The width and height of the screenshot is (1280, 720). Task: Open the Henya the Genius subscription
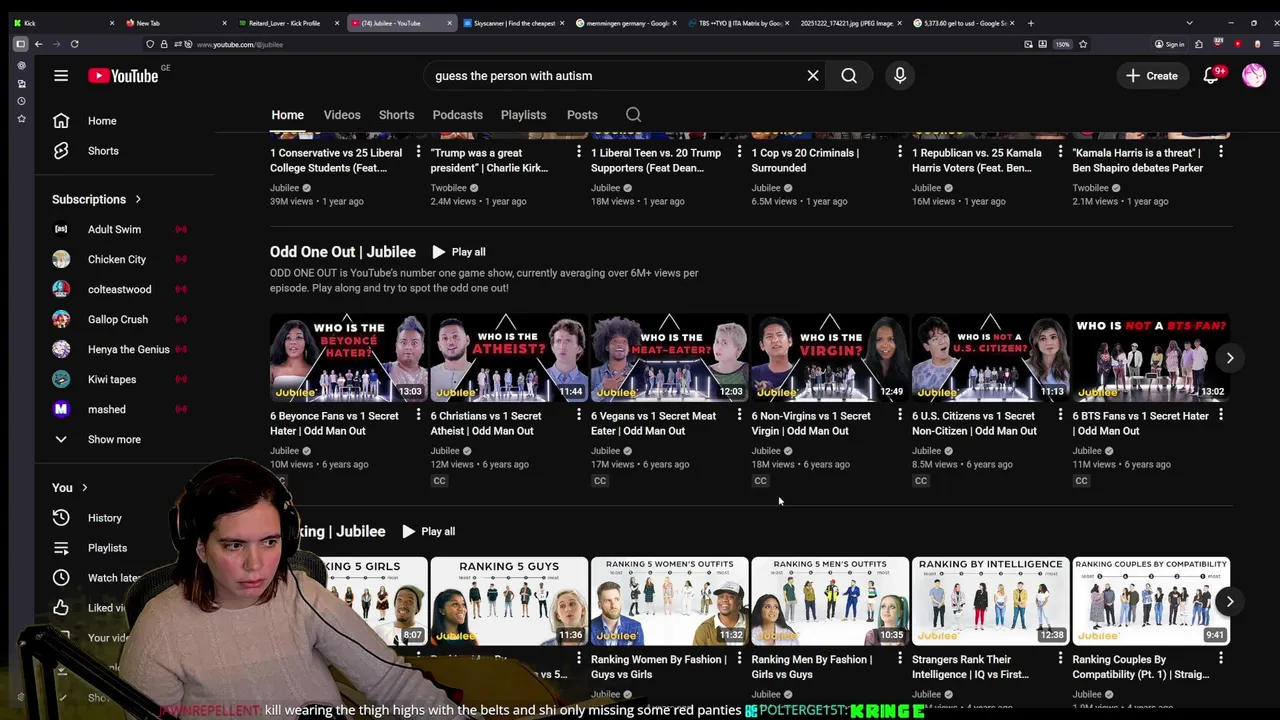tap(128, 349)
